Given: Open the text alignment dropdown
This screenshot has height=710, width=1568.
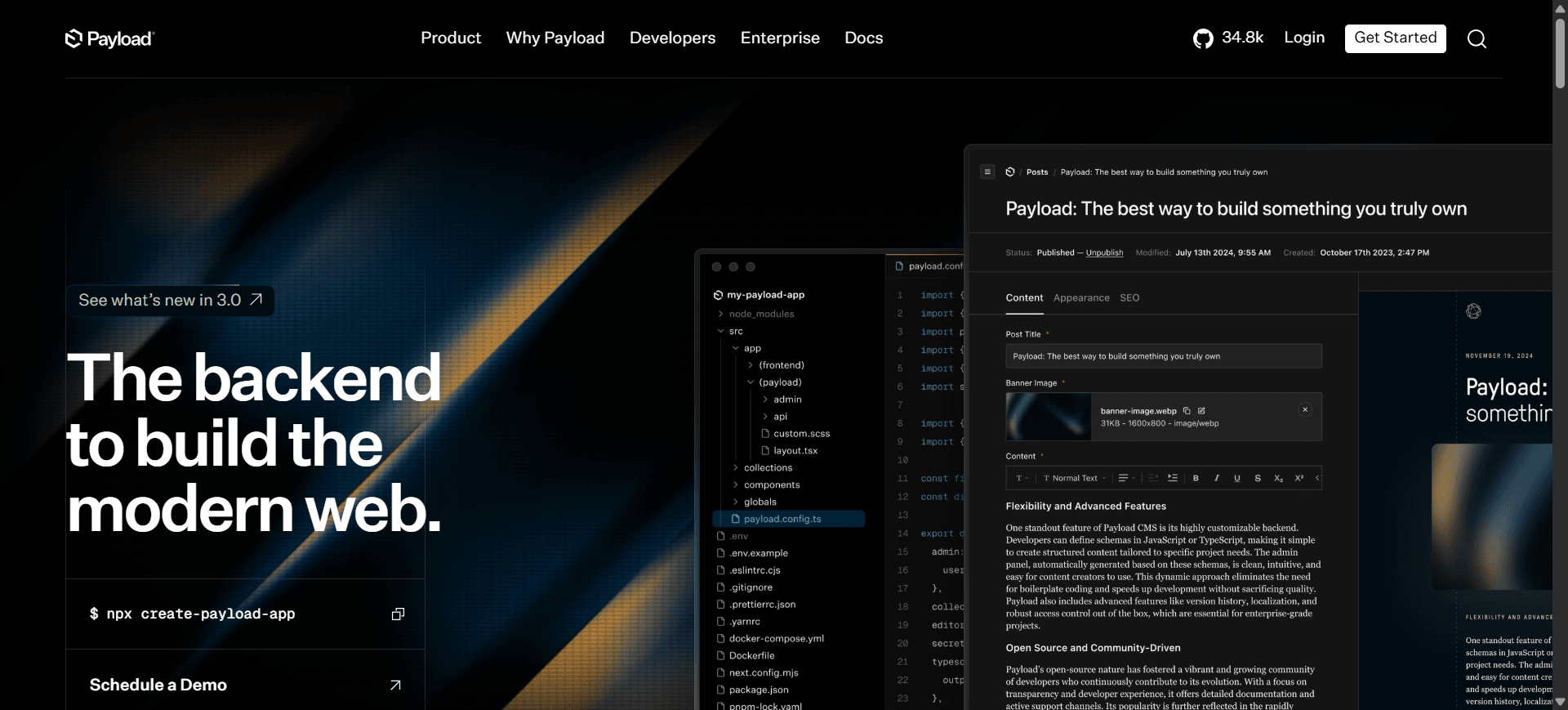Looking at the screenshot, I should pyautogui.click(x=1127, y=478).
